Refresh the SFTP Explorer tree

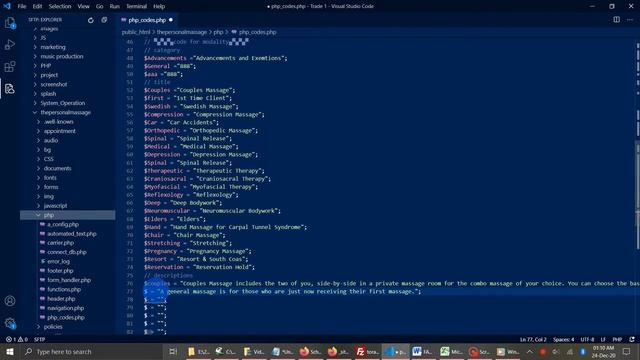tap(91, 20)
